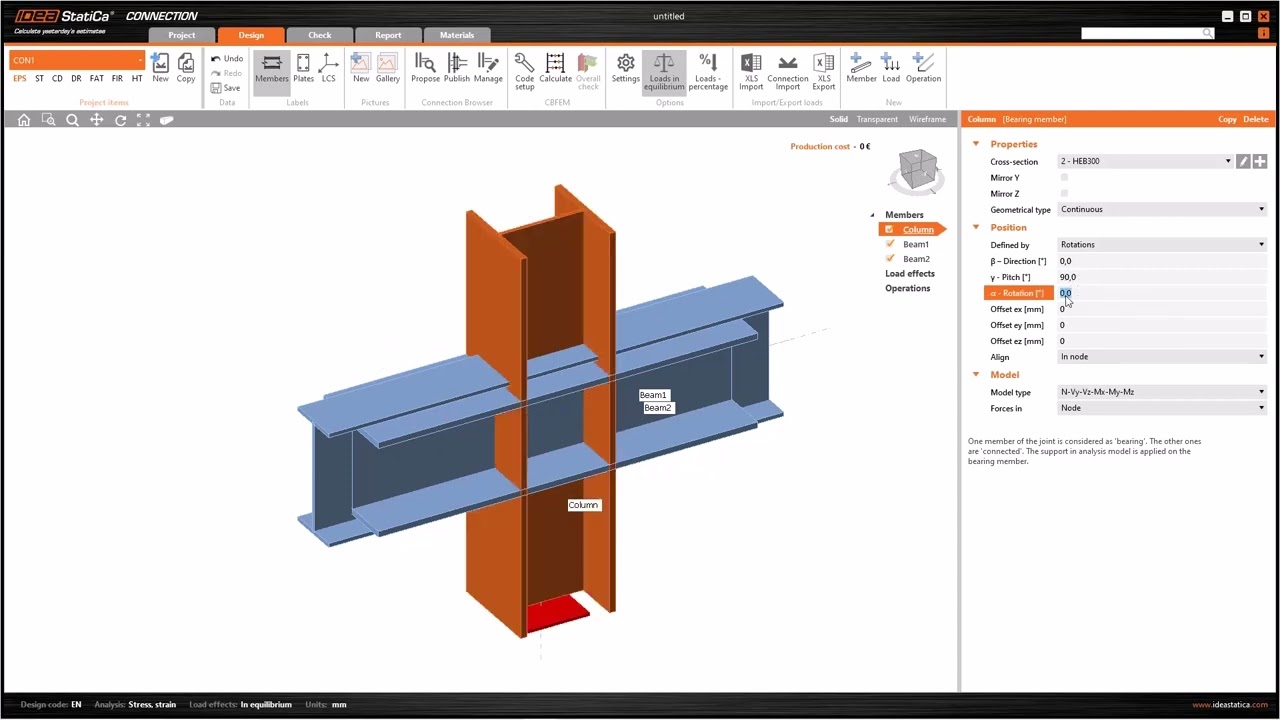Viewport: 1280px width, 720px height.
Task: Open Manage in Connection Browser
Action: [x=488, y=68]
